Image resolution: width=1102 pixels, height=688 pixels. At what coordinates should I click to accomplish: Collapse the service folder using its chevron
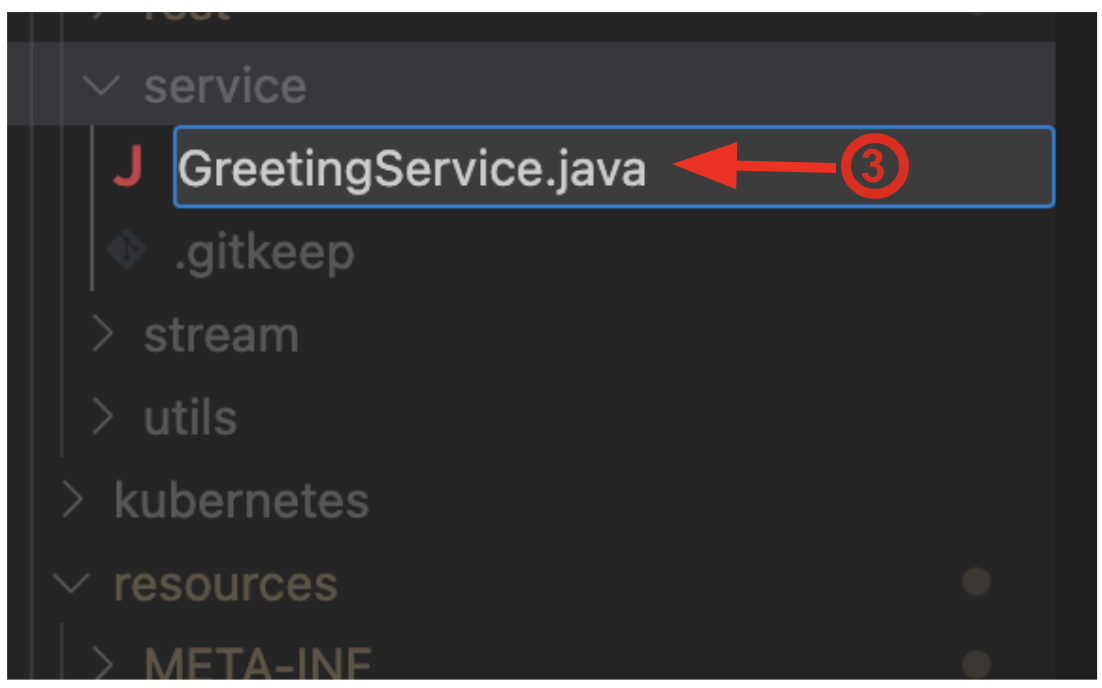tap(102, 86)
